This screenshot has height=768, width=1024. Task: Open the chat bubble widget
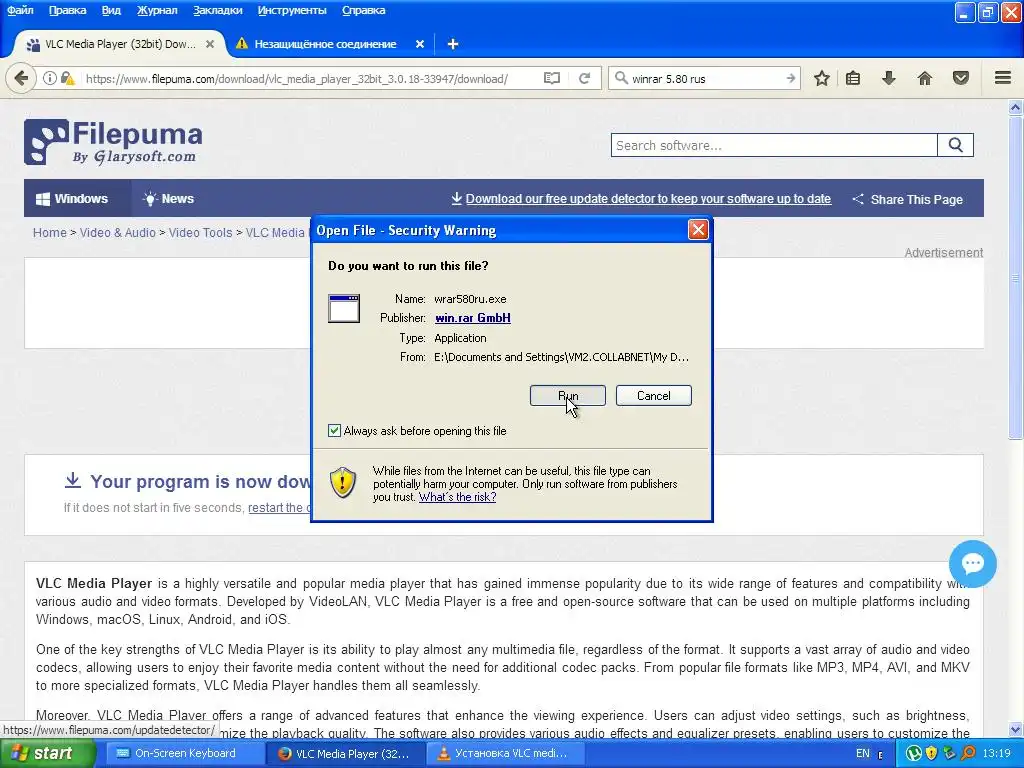[972, 564]
